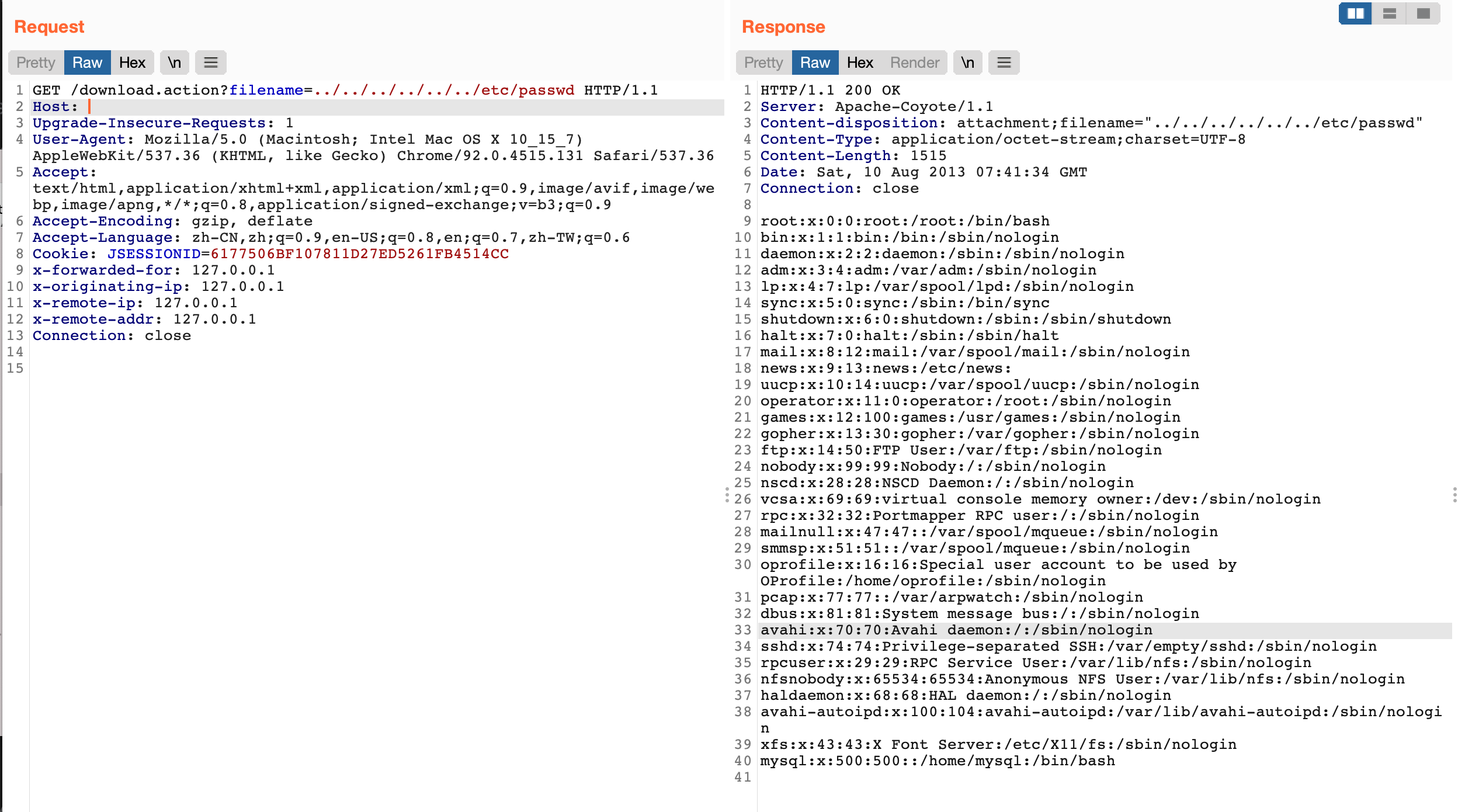Switch to top-bottom split layout
This screenshot has width=1458, height=812.
coord(1389,13)
